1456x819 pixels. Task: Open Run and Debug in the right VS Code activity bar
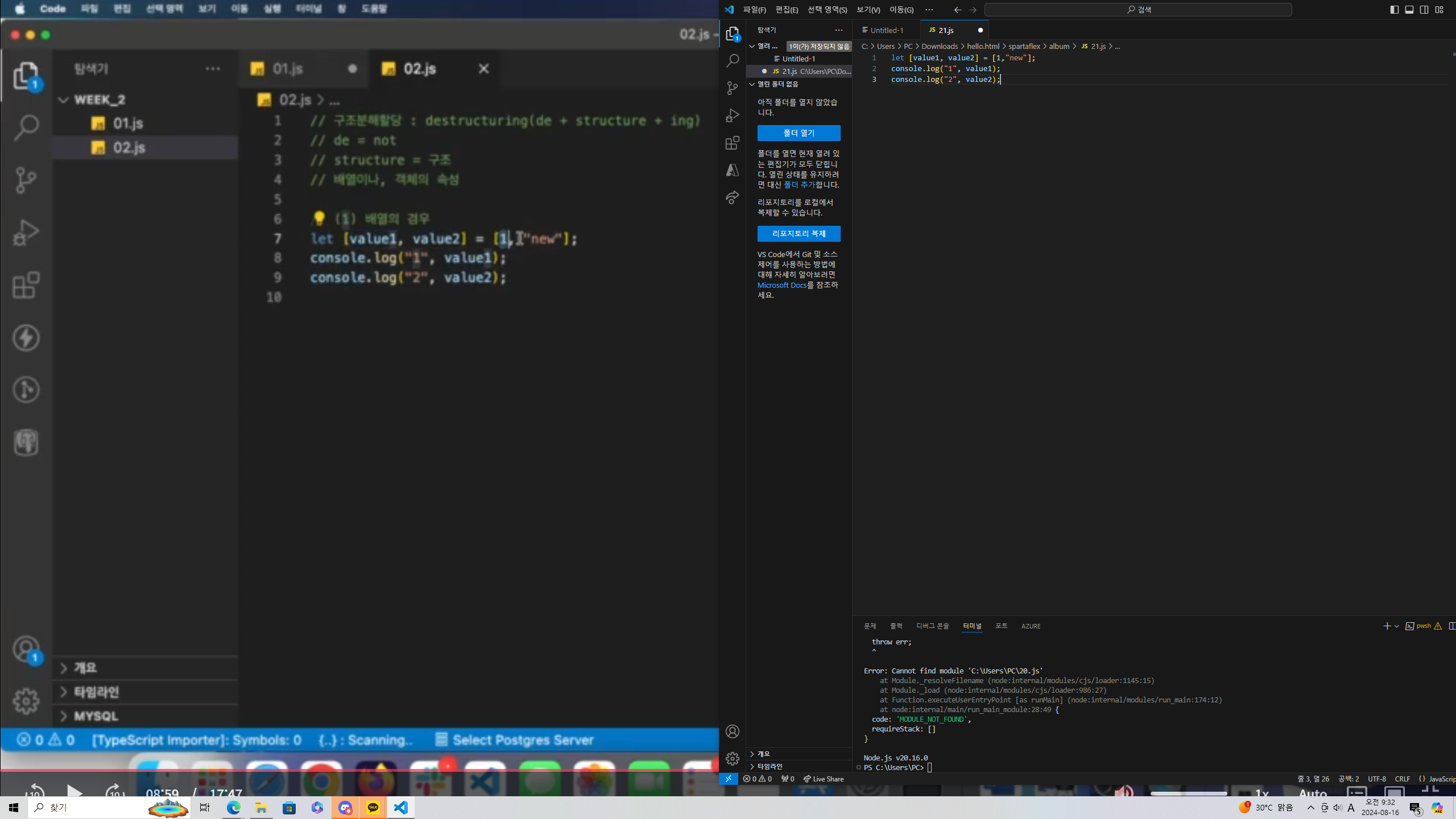coord(733,115)
